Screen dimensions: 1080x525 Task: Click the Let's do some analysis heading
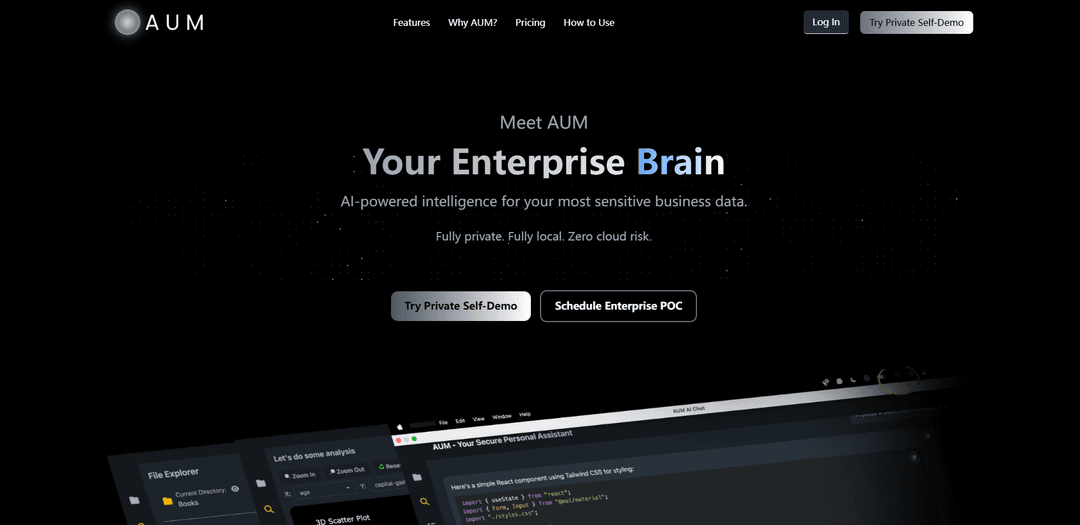coord(314,453)
